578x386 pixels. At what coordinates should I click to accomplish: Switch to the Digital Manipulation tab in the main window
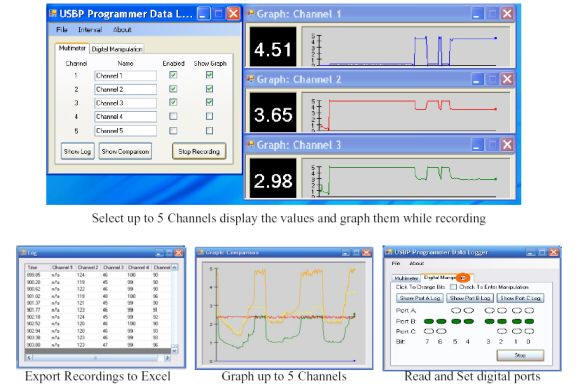click(x=116, y=49)
